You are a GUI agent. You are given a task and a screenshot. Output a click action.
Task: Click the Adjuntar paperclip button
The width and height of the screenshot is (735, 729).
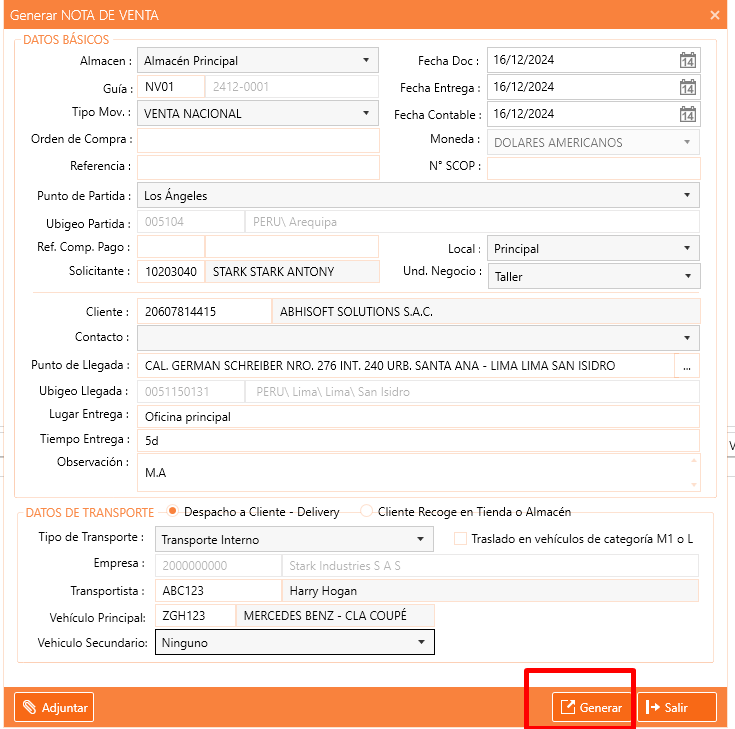[x=54, y=707]
